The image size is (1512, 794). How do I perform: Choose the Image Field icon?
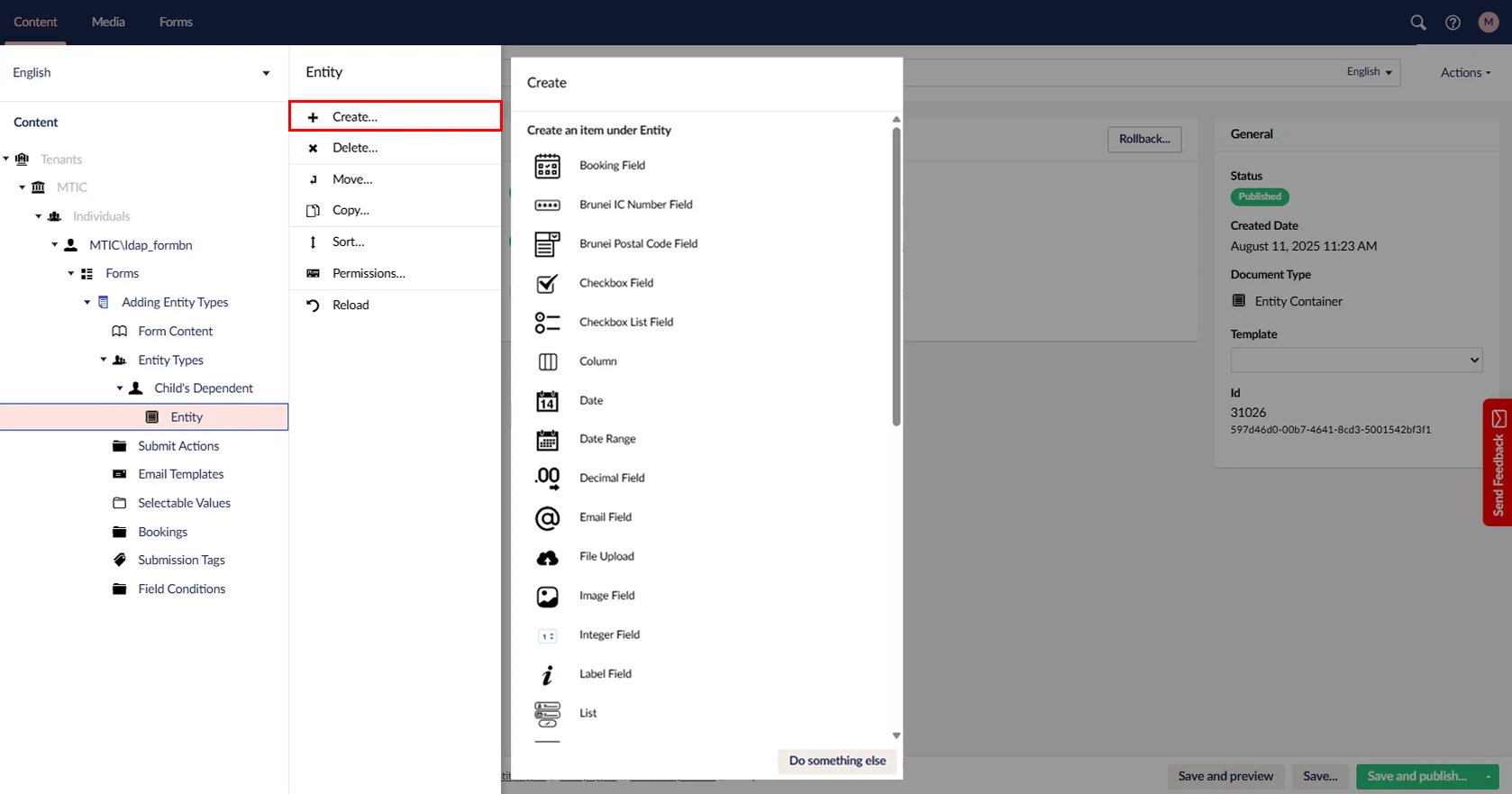point(547,596)
